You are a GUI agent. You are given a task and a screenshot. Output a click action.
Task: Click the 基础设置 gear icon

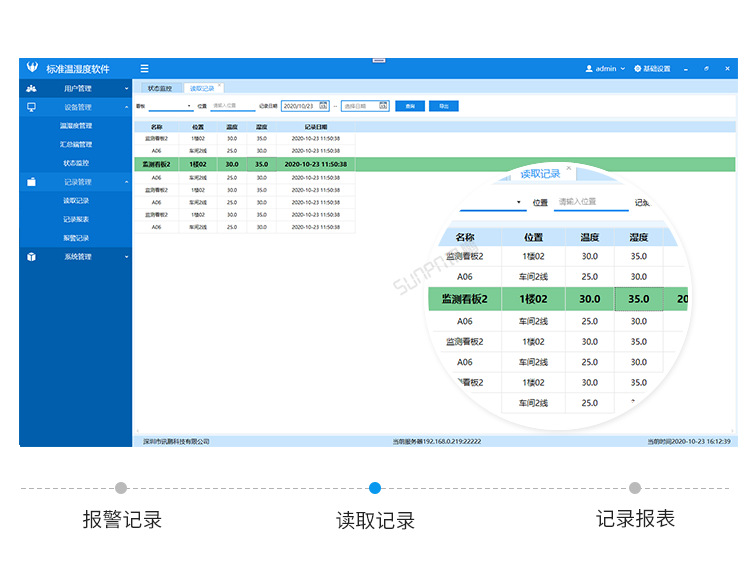(x=638, y=68)
